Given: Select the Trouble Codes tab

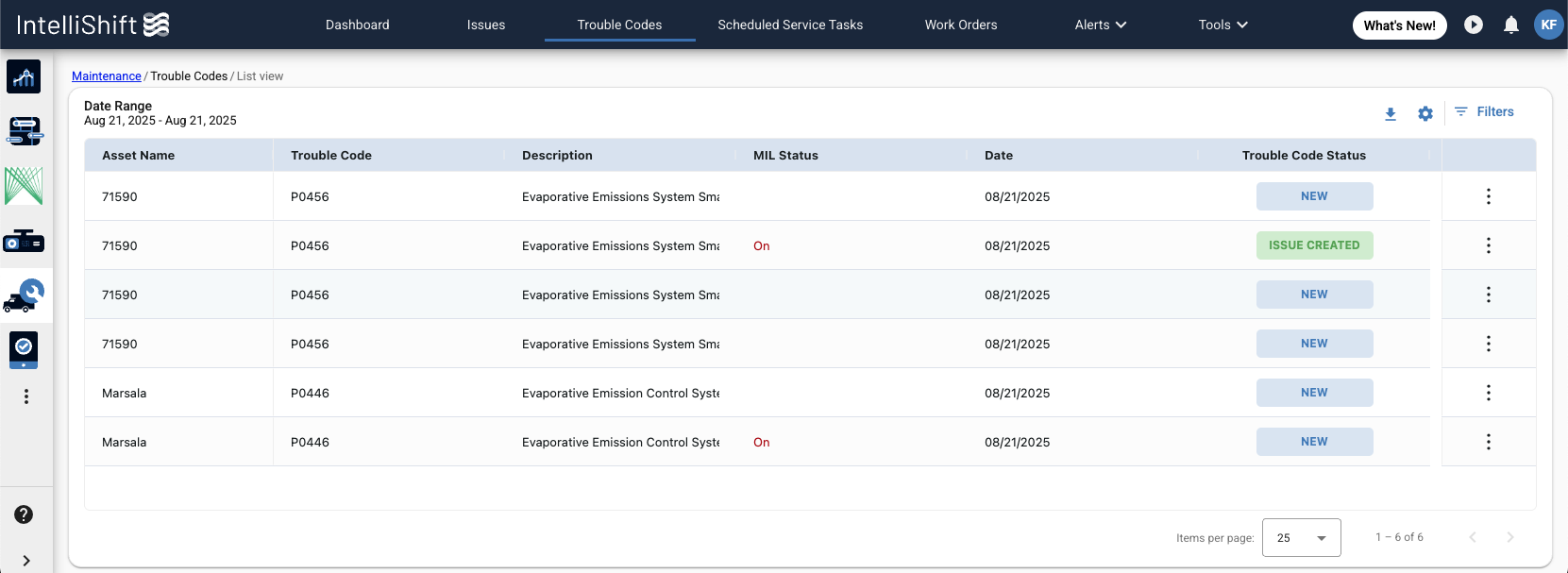Looking at the screenshot, I should coord(620,25).
